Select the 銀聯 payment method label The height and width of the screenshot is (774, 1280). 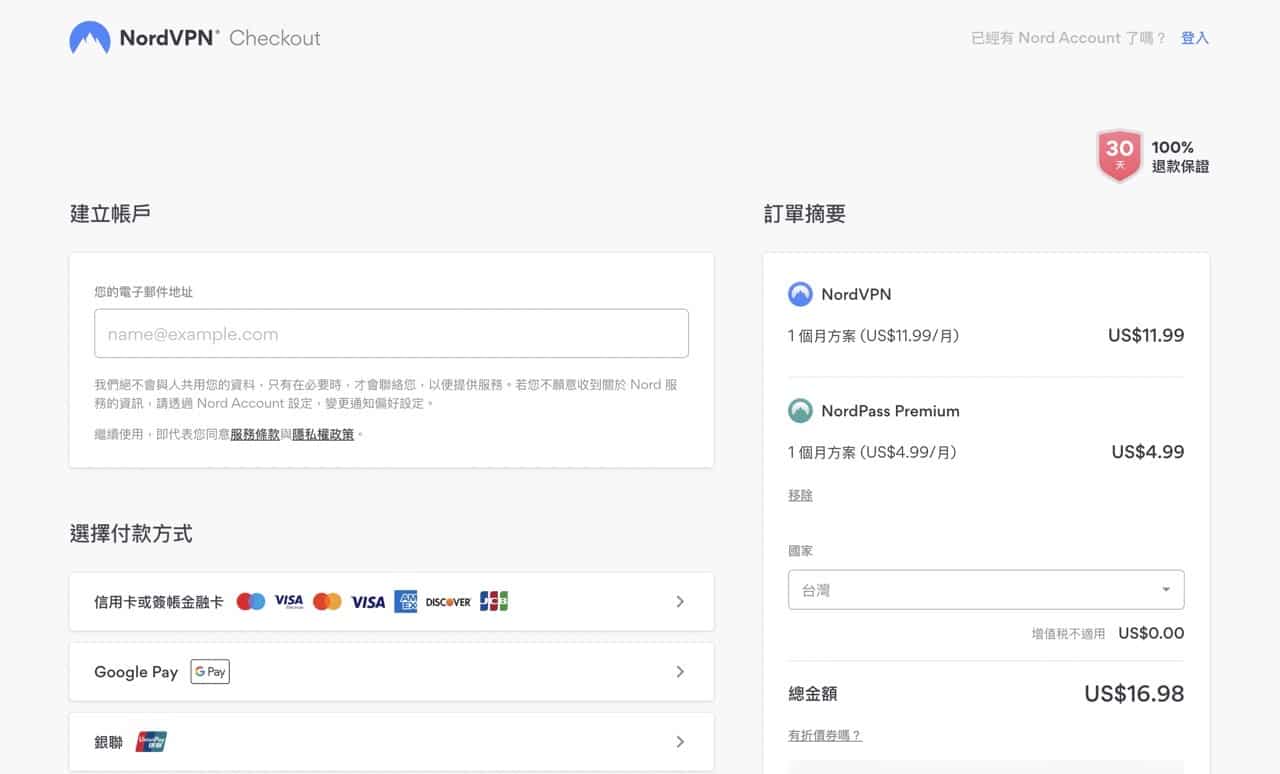pos(108,742)
